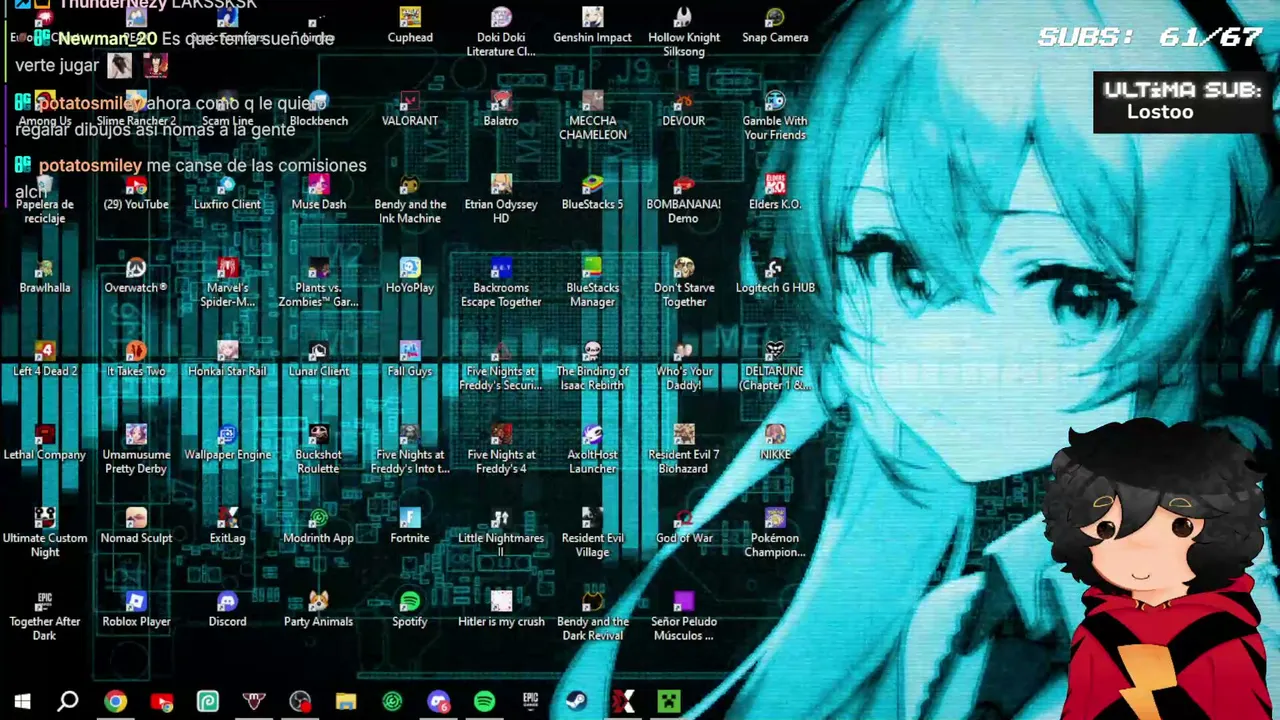Select Bendy and the Dark Revival icon

click(x=593, y=617)
